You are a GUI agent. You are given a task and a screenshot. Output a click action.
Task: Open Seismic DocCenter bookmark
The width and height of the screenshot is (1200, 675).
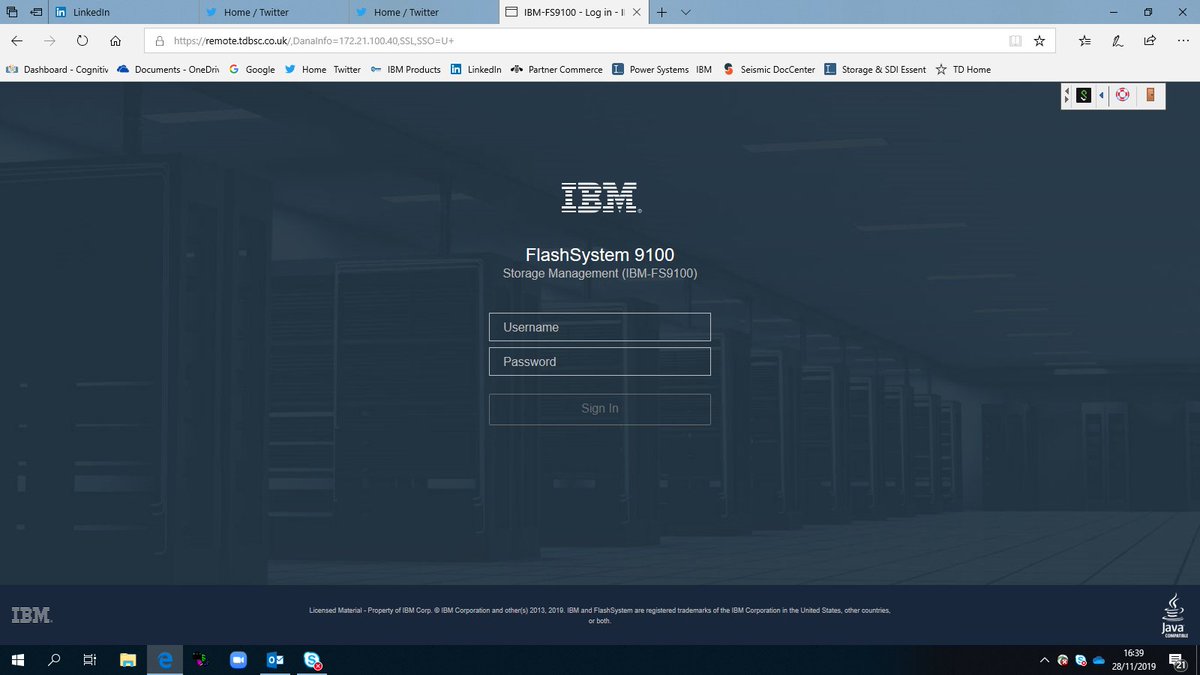coord(768,70)
